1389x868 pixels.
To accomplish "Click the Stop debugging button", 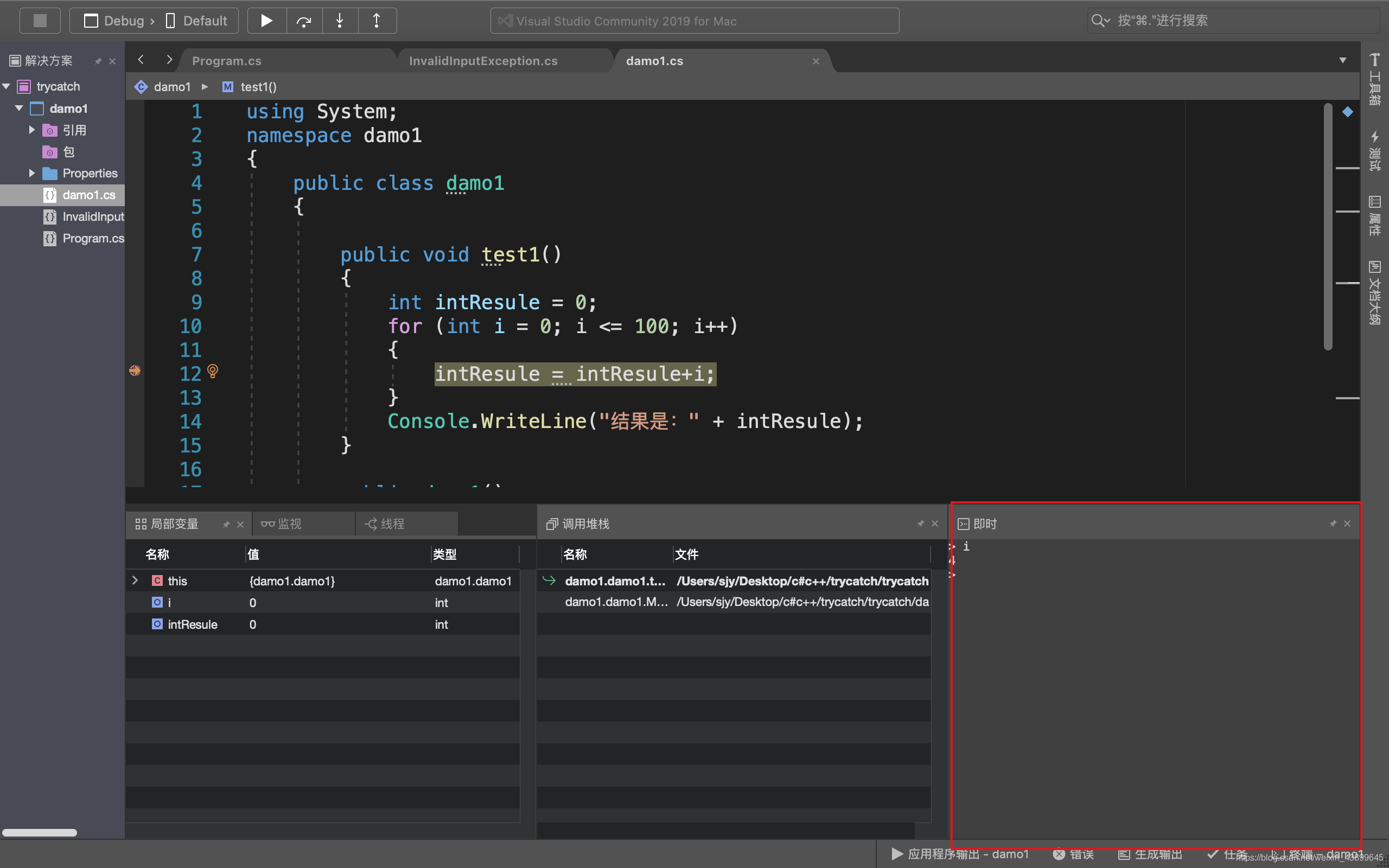I will (x=40, y=21).
